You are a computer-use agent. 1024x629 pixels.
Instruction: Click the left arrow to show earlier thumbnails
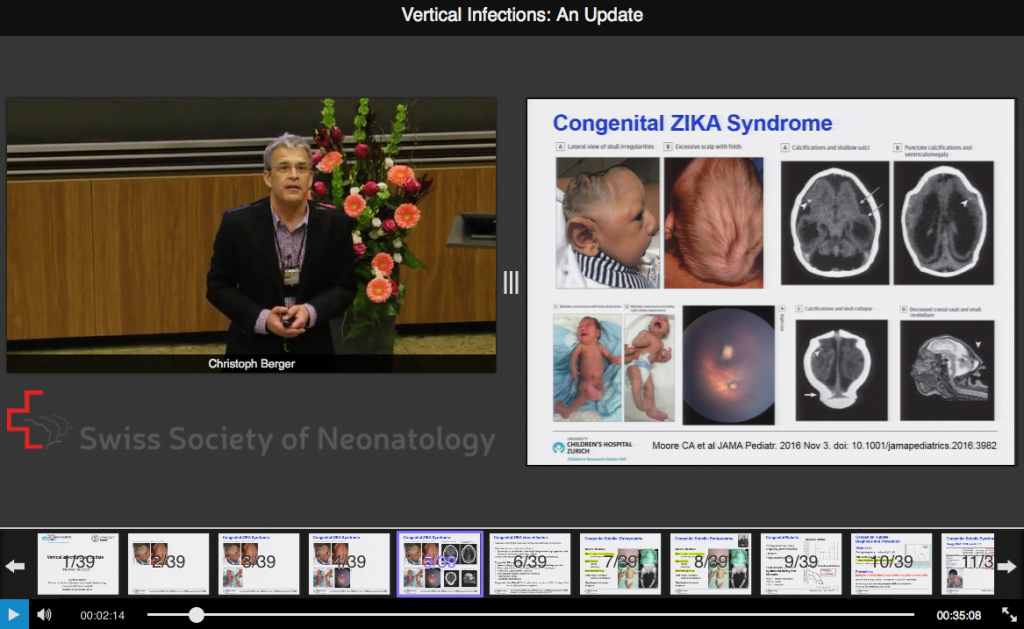point(15,566)
